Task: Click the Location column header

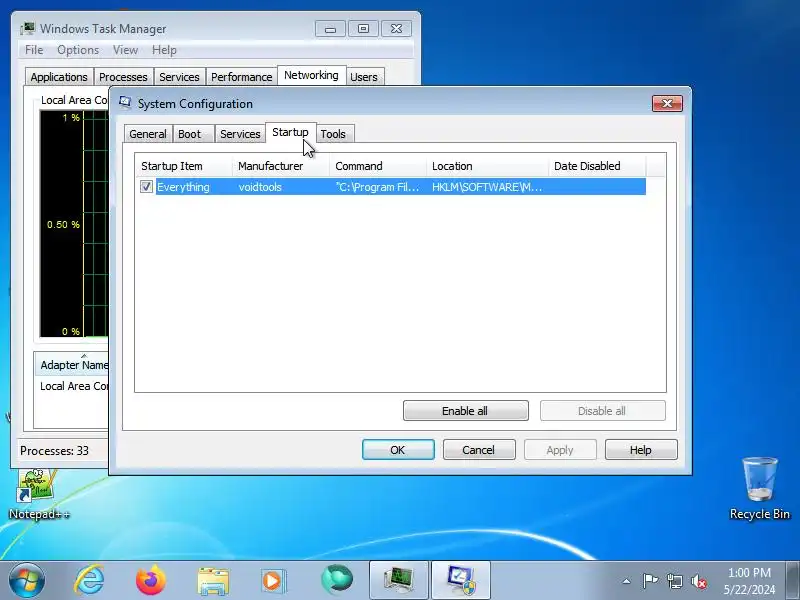Action: (x=487, y=166)
